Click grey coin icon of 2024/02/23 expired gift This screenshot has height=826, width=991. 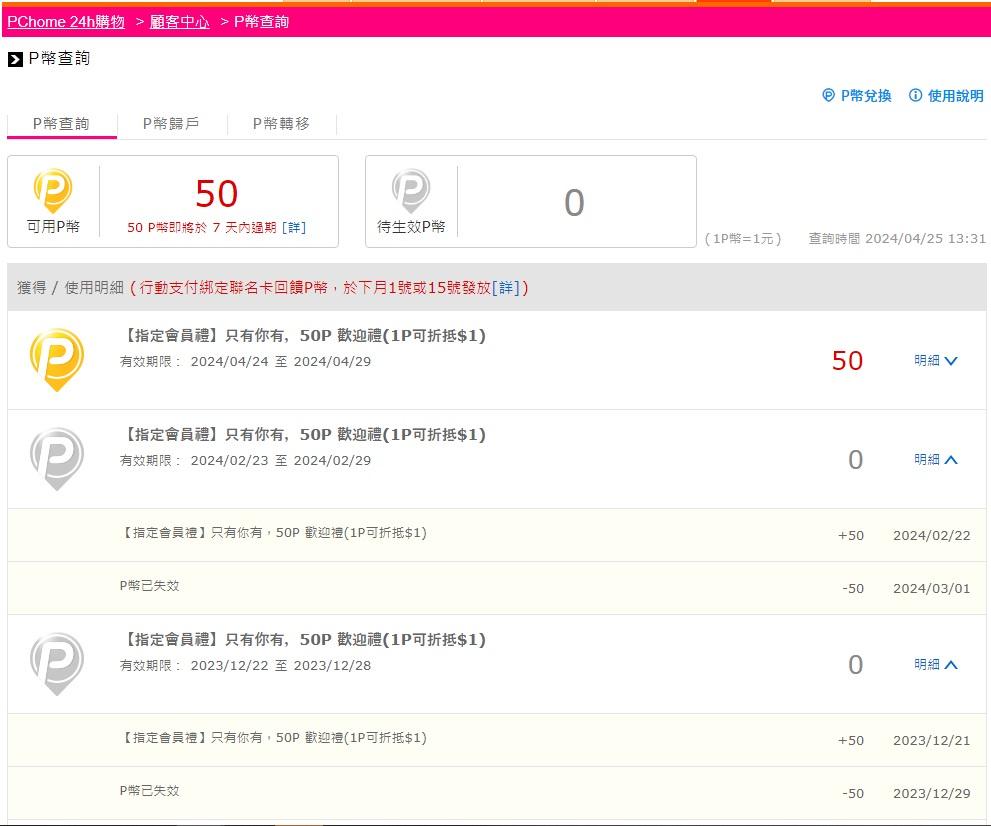click(x=57, y=459)
